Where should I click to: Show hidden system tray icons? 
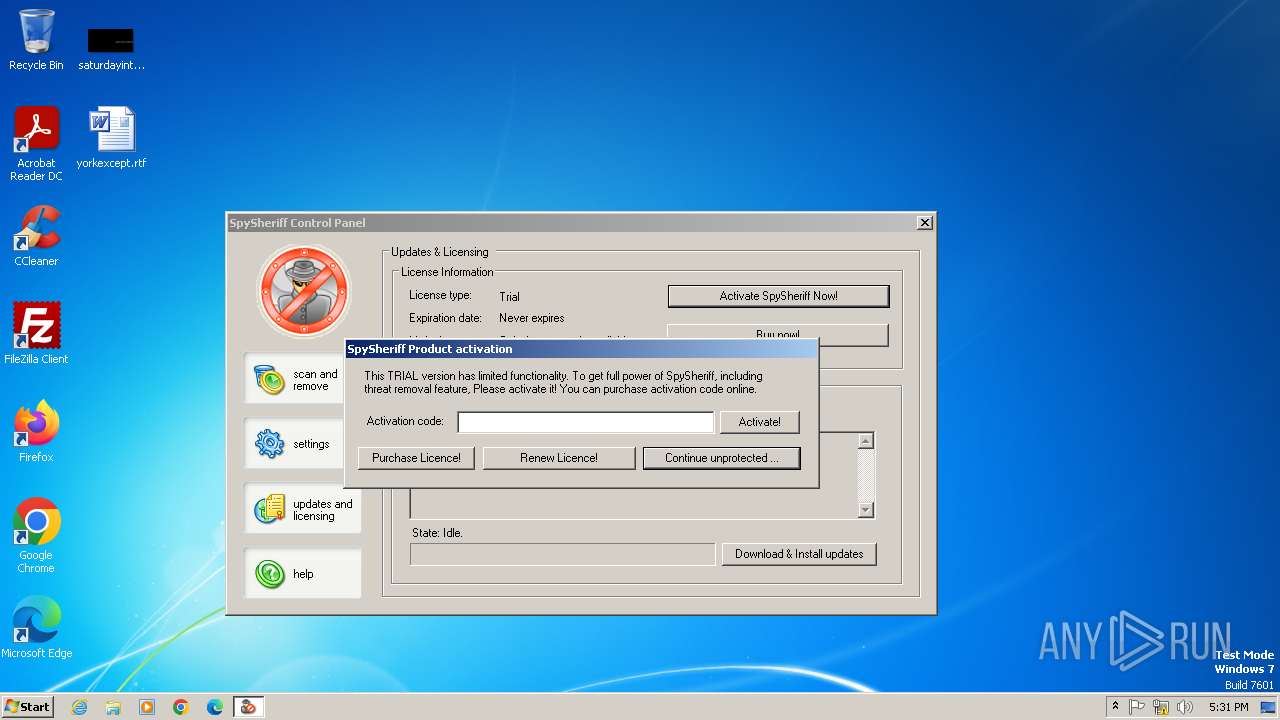click(x=1116, y=706)
